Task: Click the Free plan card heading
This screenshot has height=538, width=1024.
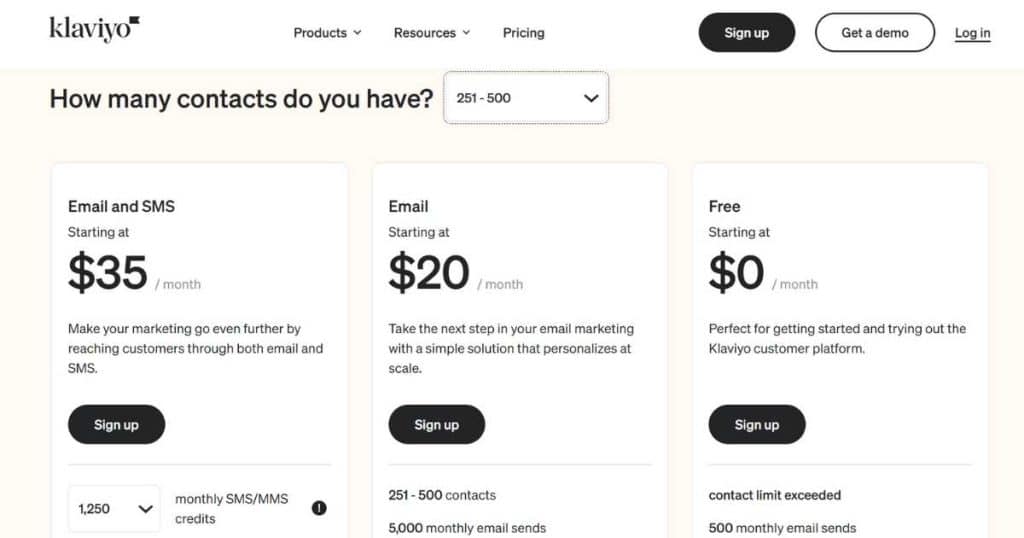Action: (724, 206)
